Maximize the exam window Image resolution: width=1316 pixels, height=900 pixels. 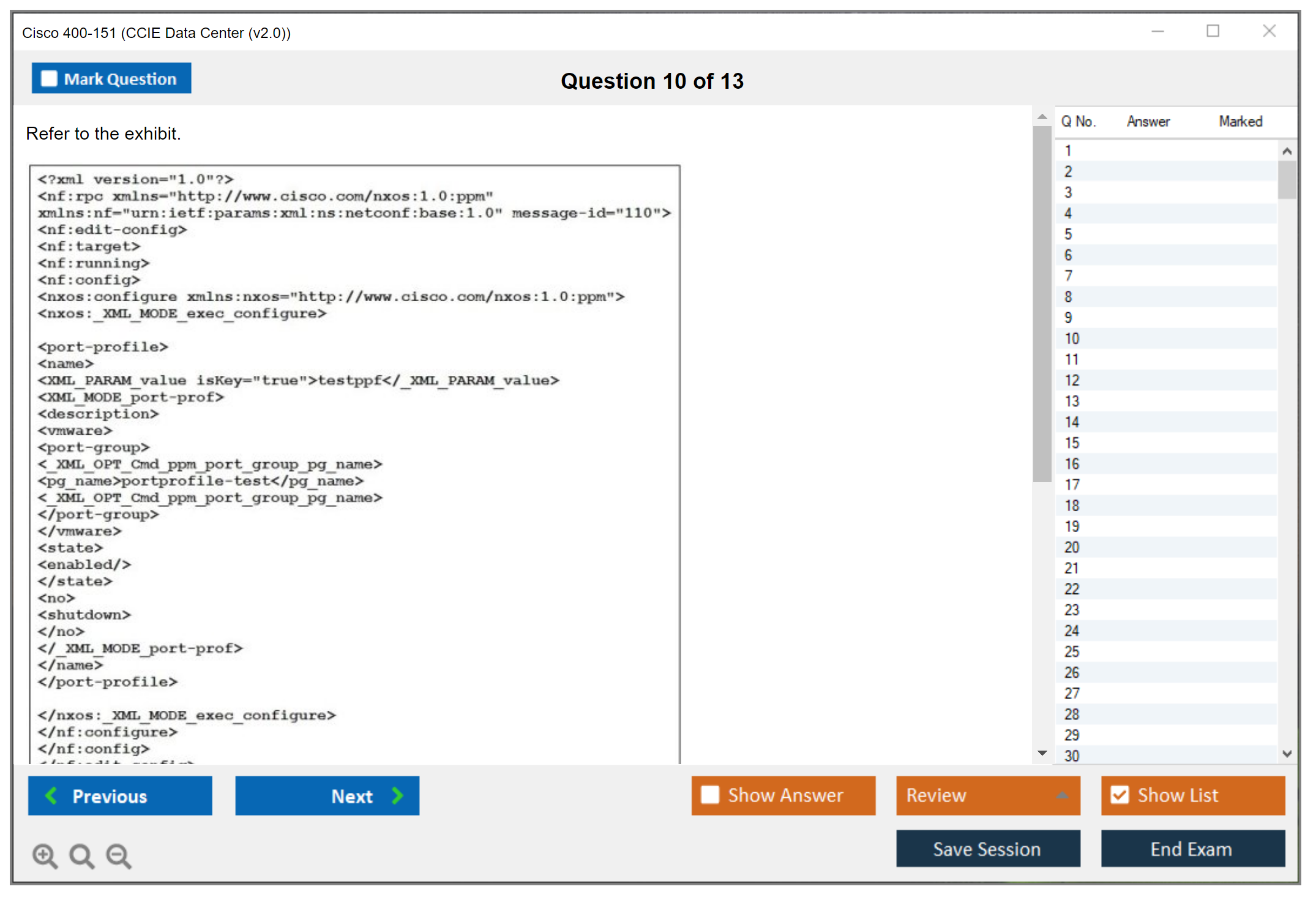[1213, 31]
